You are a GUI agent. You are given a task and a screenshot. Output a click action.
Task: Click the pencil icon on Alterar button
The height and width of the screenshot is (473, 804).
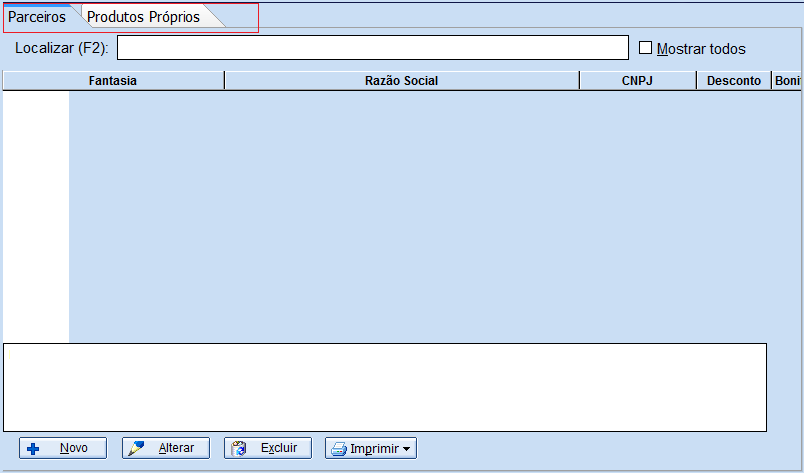[x=137, y=449]
